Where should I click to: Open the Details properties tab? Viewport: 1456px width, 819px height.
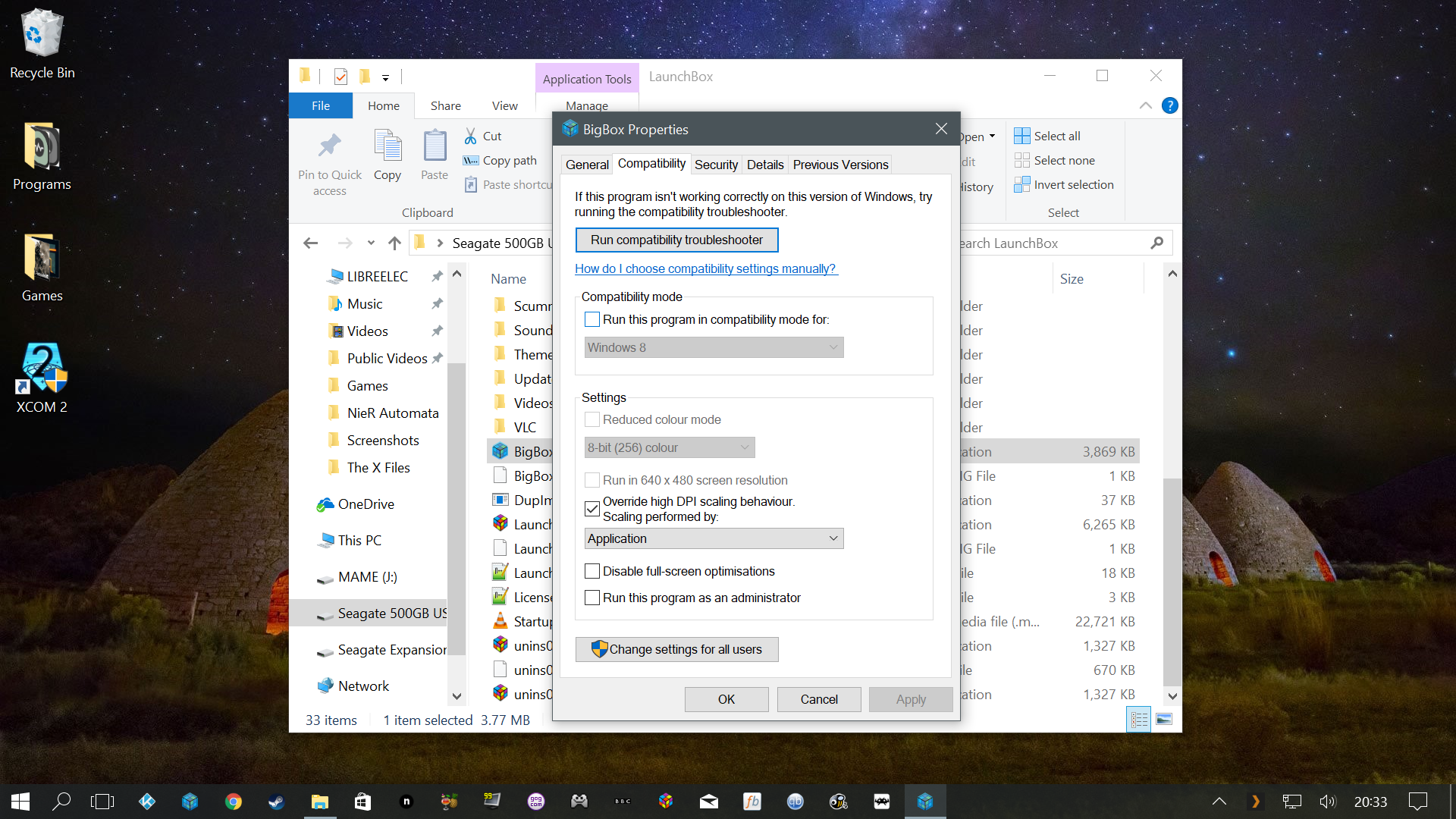[765, 165]
